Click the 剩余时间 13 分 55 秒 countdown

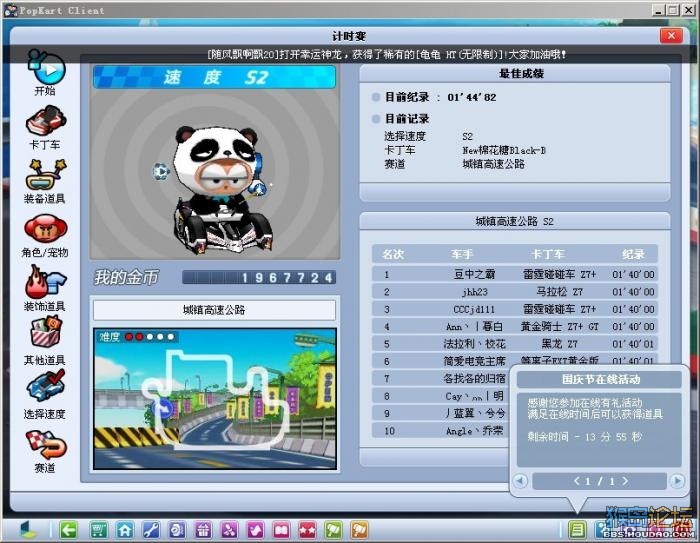coord(584,437)
